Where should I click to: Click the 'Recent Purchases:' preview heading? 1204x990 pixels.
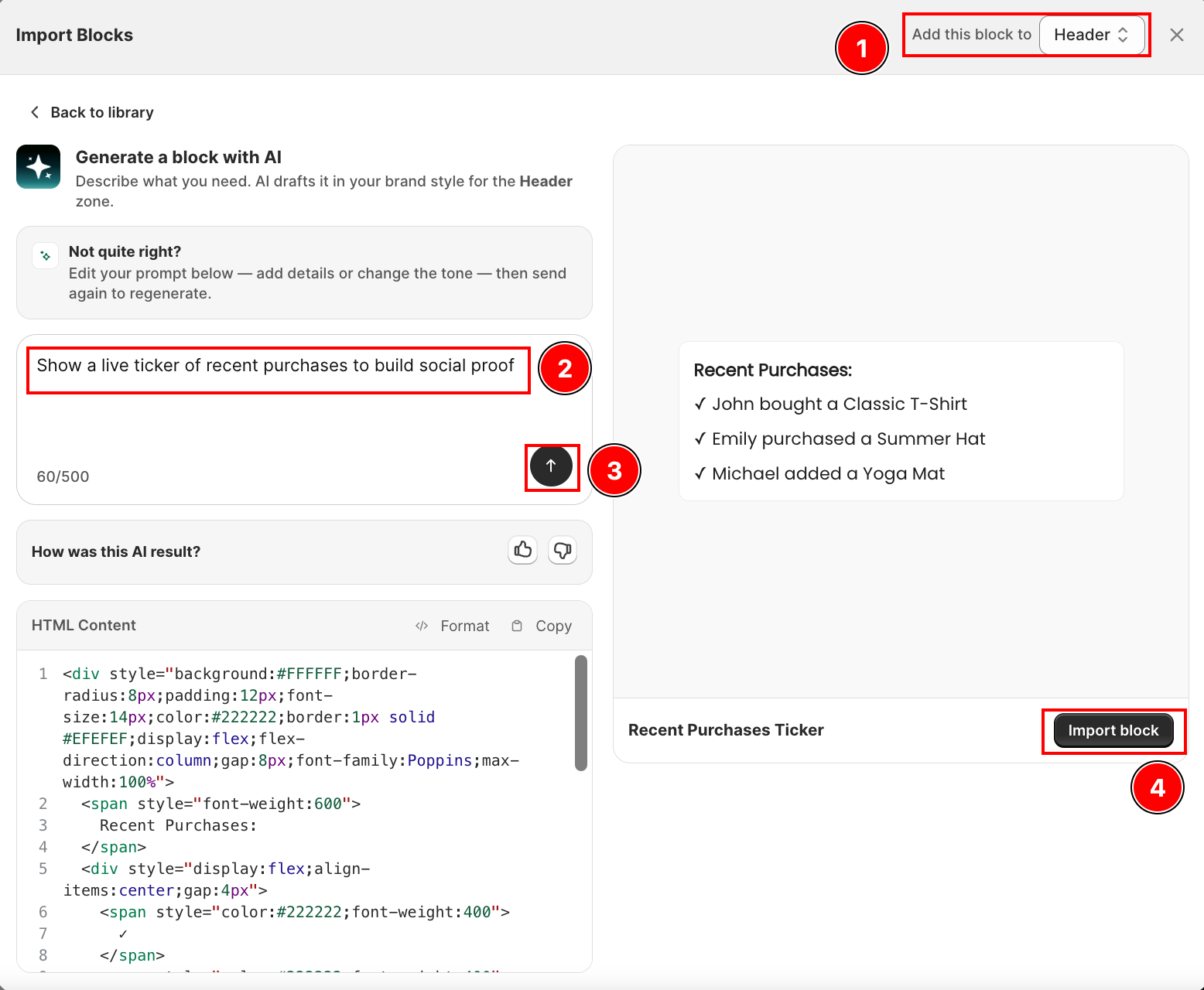(x=773, y=370)
